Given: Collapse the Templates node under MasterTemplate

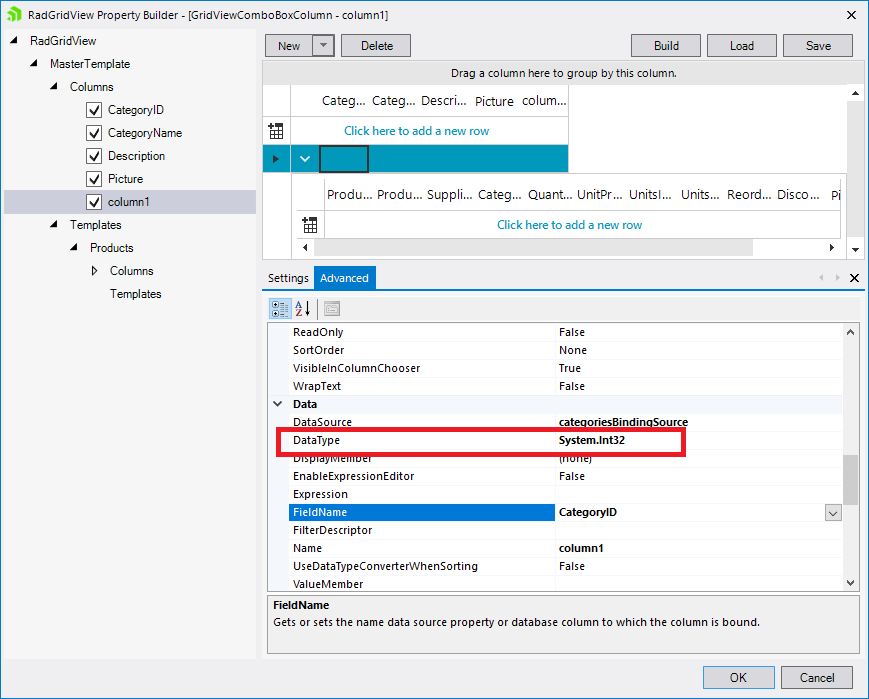Looking at the screenshot, I should pos(54,224).
